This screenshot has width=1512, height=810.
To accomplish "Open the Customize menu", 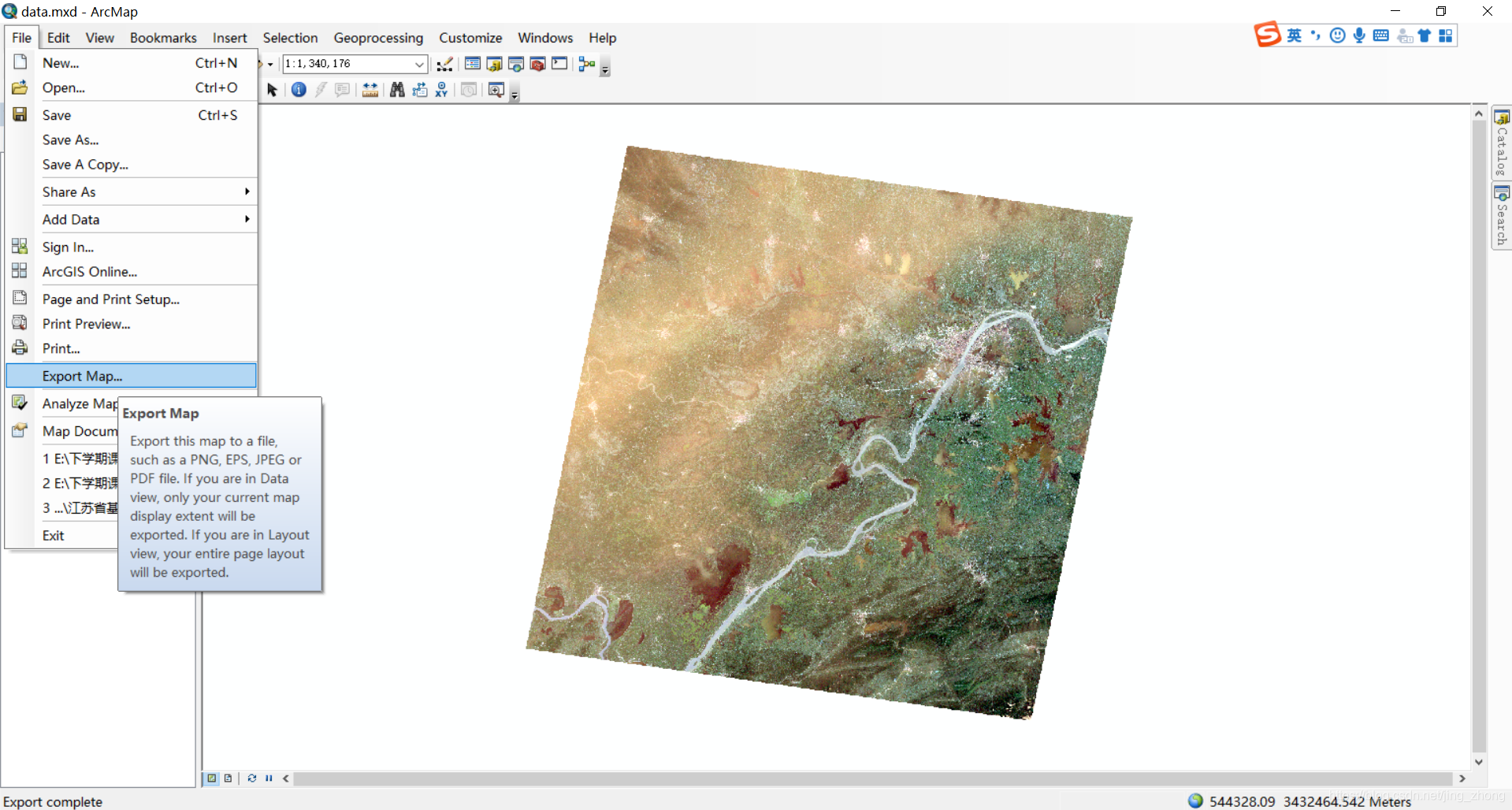I will (x=470, y=38).
